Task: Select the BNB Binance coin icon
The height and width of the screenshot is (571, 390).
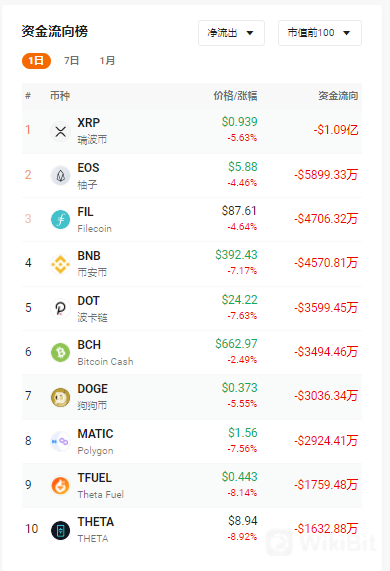Action: [60, 264]
